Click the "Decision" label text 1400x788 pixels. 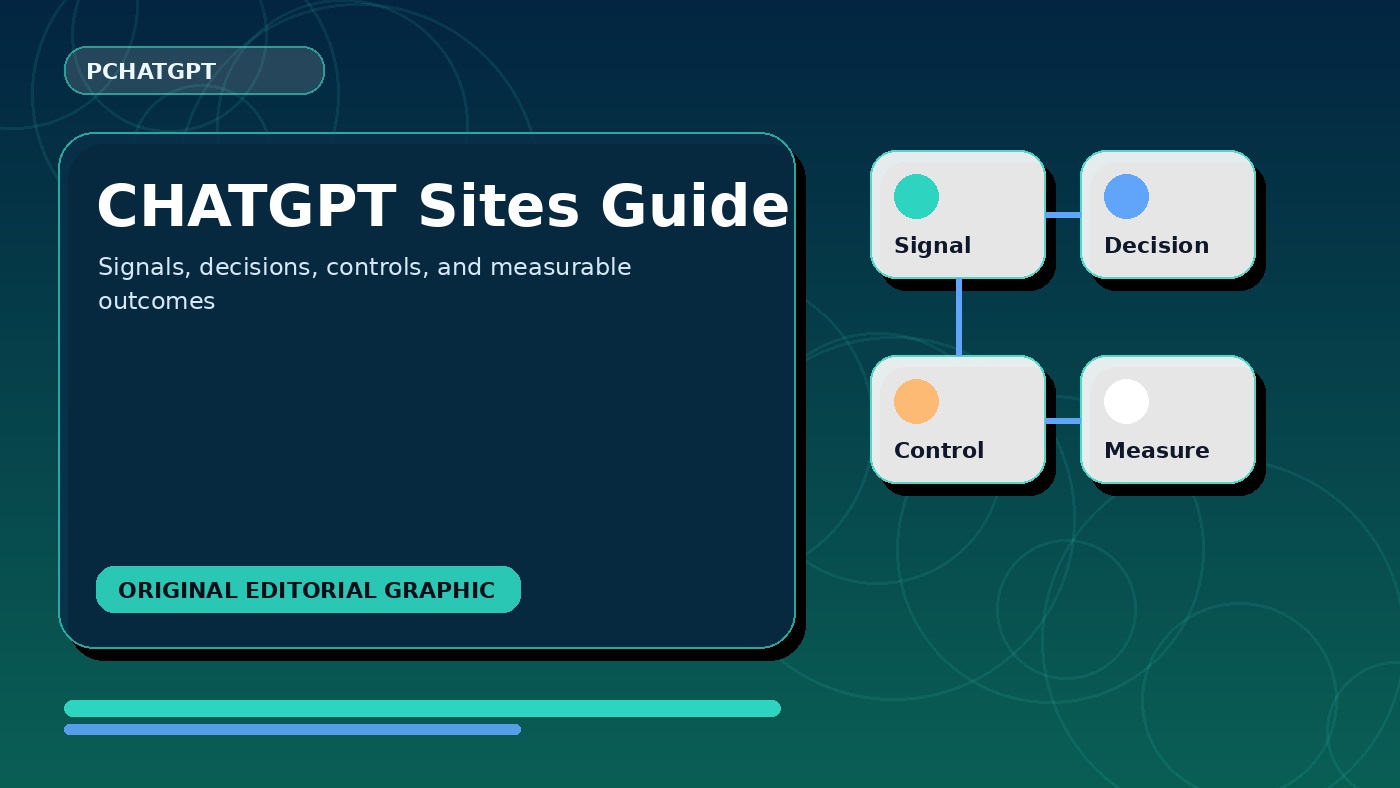coord(1156,246)
